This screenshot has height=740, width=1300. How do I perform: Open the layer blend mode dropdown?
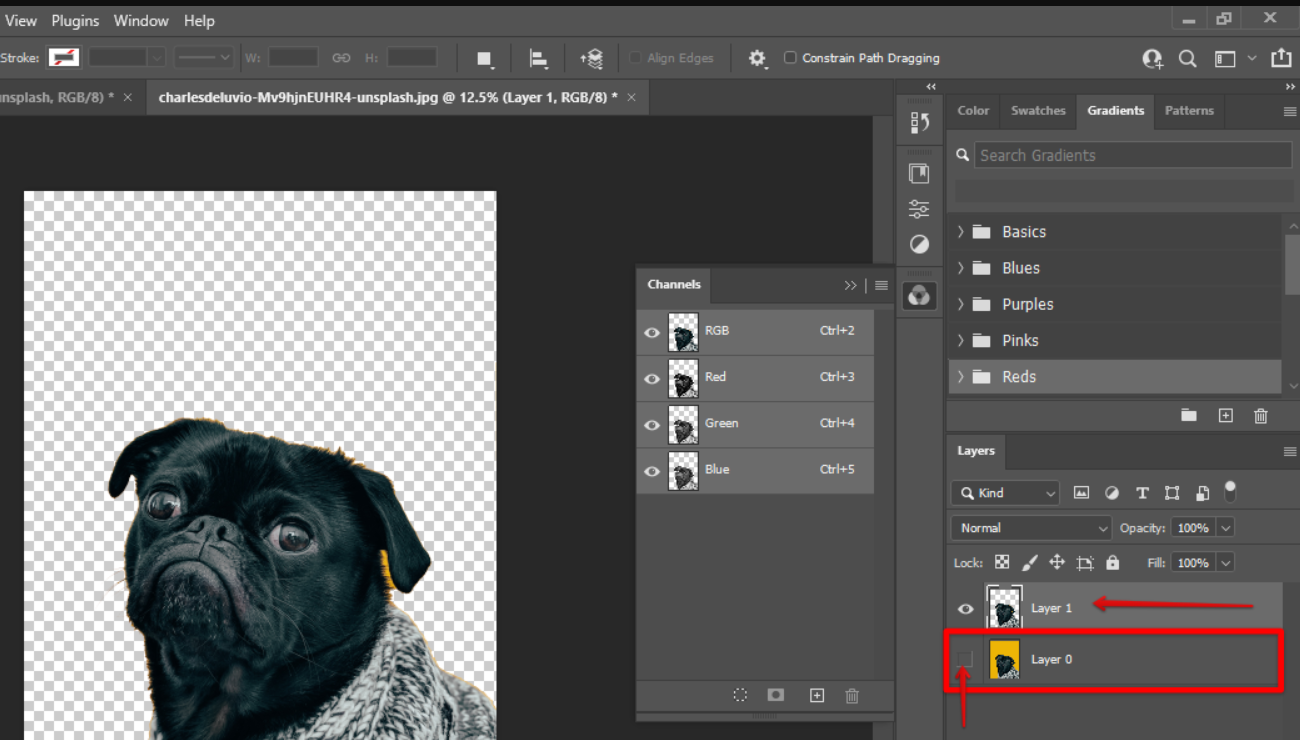pos(1030,527)
